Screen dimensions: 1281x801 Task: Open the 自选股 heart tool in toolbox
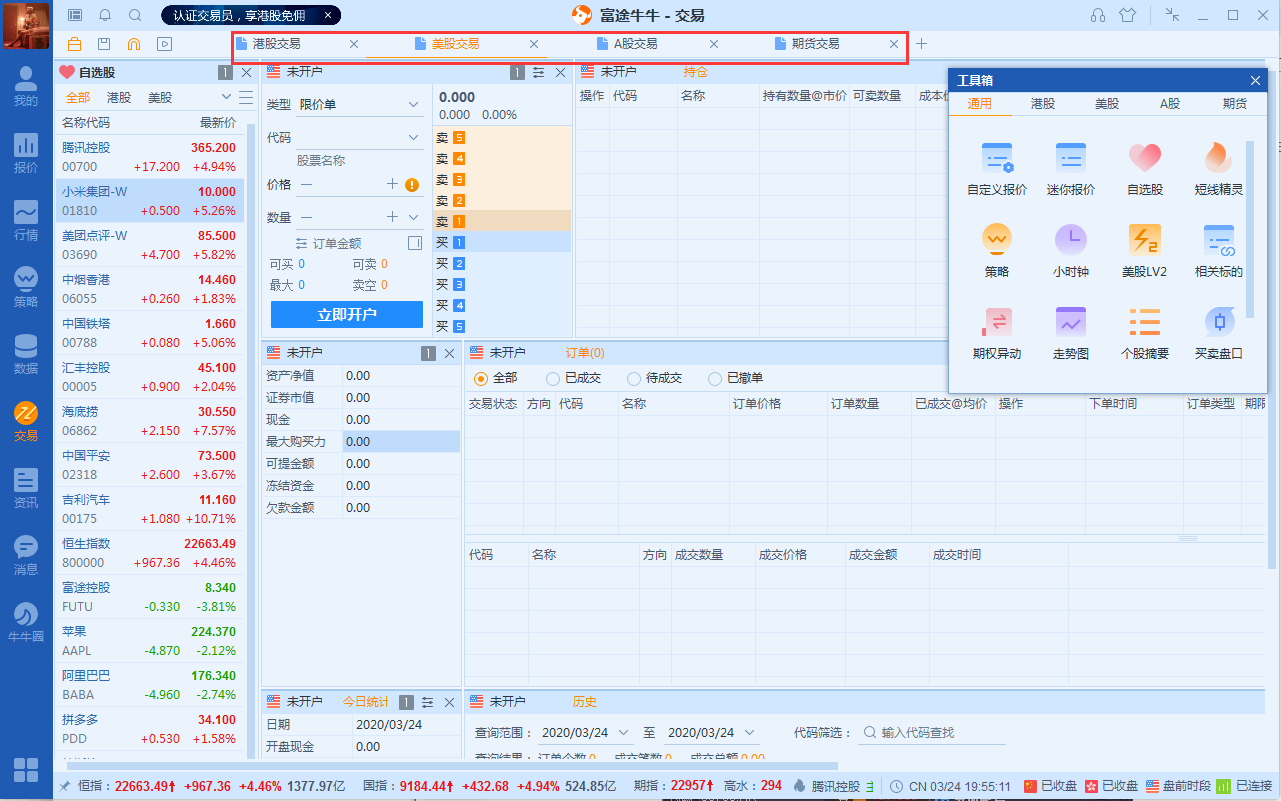[1144, 168]
